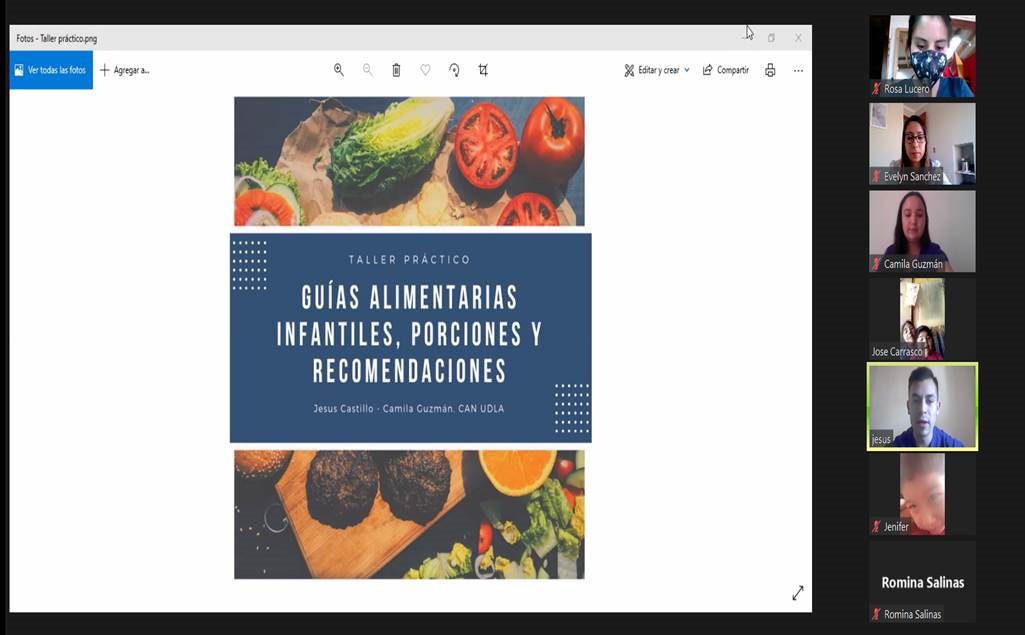
Task: Select the highlighted jesus video tile
Action: pyautogui.click(x=921, y=406)
